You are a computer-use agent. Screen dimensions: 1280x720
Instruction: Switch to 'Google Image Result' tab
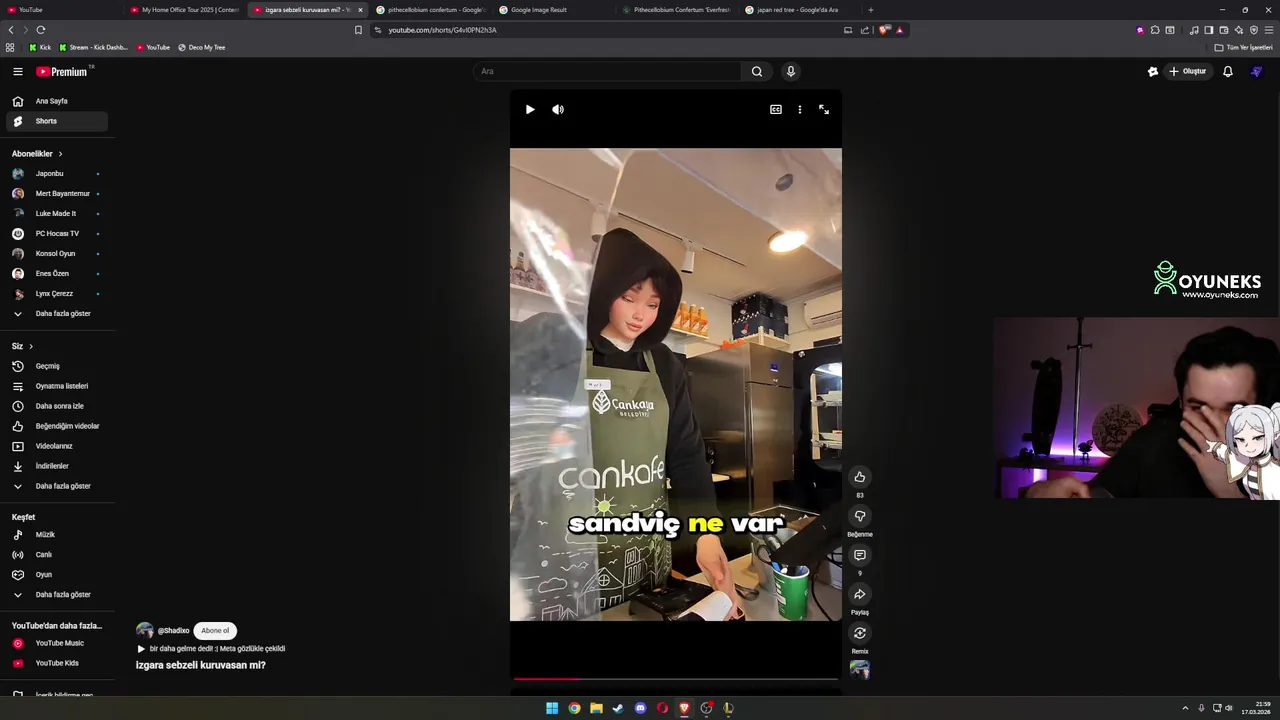[x=553, y=10]
